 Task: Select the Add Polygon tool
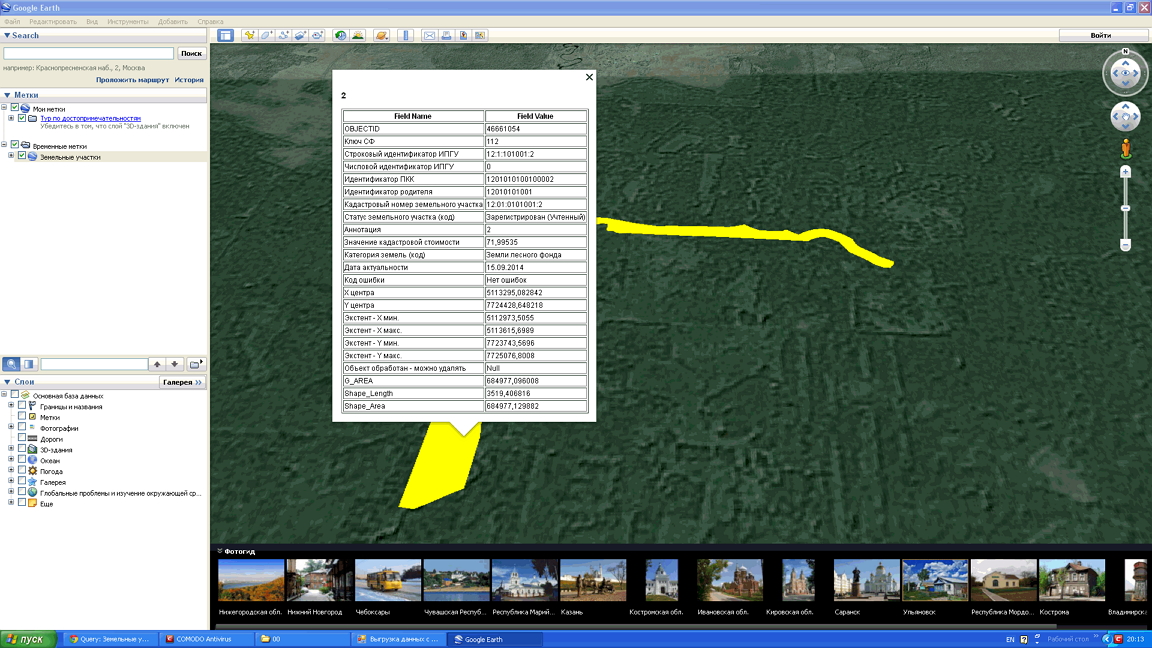267,35
